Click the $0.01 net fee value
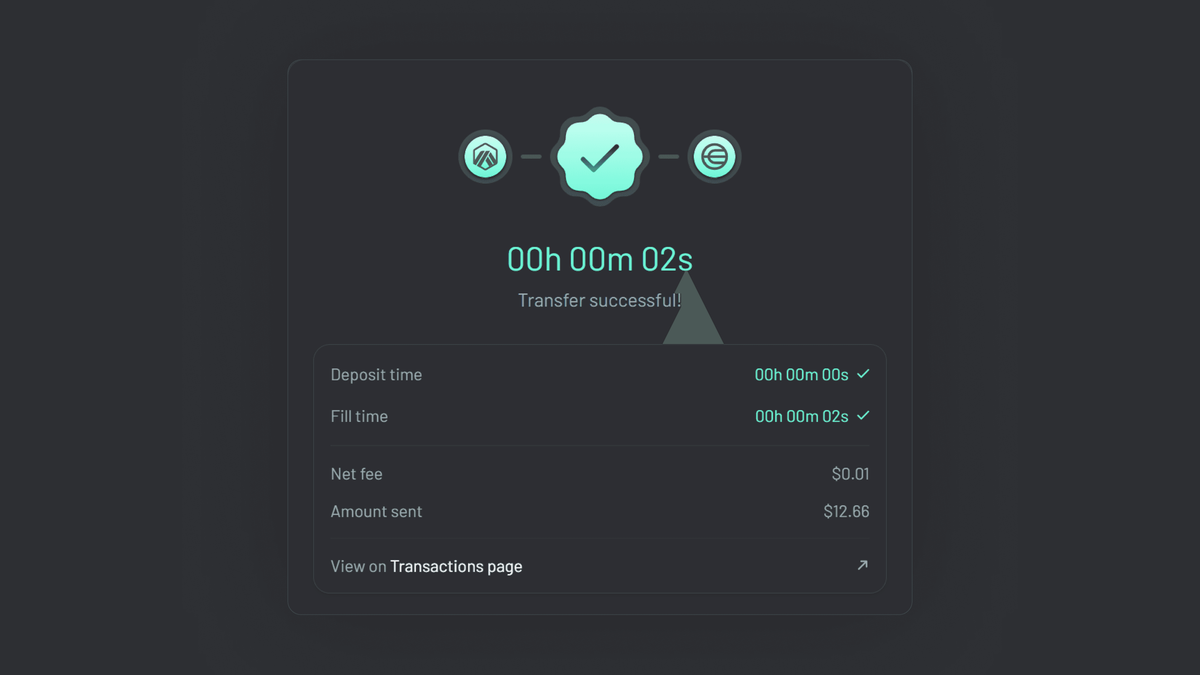This screenshot has height=675, width=1200. (x=851, y=474)
